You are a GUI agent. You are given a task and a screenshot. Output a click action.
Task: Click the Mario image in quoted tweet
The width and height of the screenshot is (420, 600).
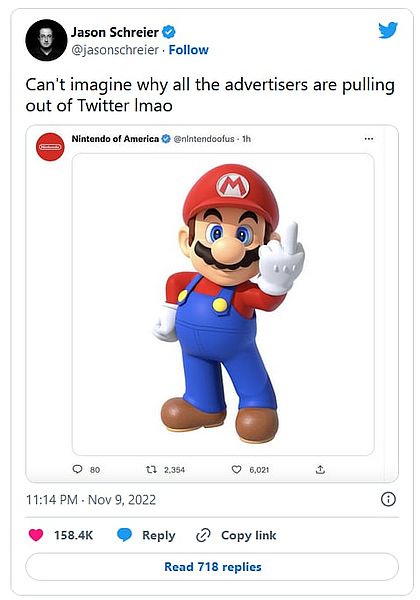223,304
